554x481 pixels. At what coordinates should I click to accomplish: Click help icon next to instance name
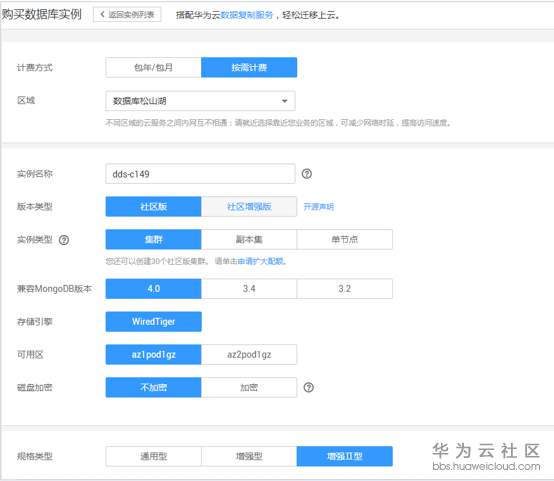pos(307,174)
